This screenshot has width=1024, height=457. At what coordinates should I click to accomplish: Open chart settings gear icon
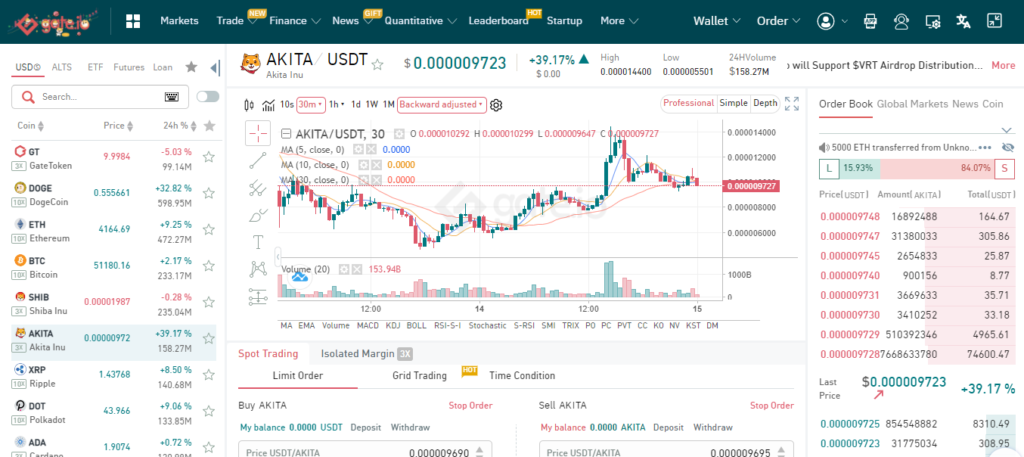(x=496, y=104)
